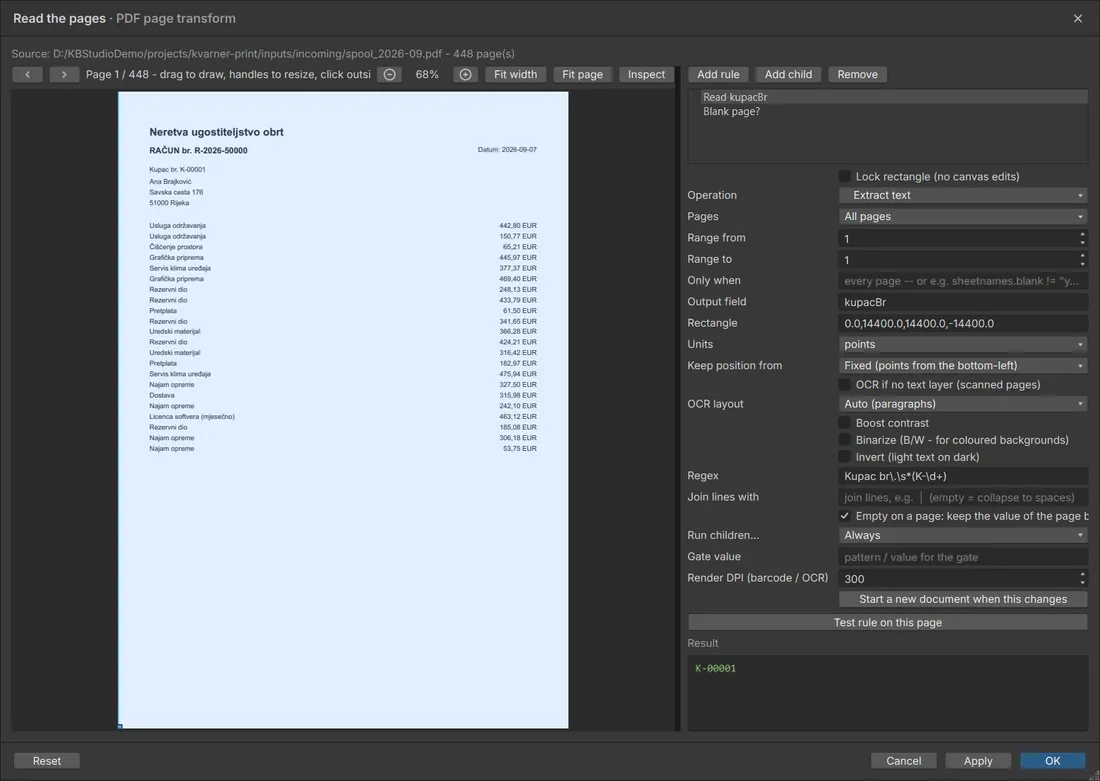Enable Boost contrast checkbox
This screenshot has width=1100, height=781.
pyautogui.click(x=845, y=422)
